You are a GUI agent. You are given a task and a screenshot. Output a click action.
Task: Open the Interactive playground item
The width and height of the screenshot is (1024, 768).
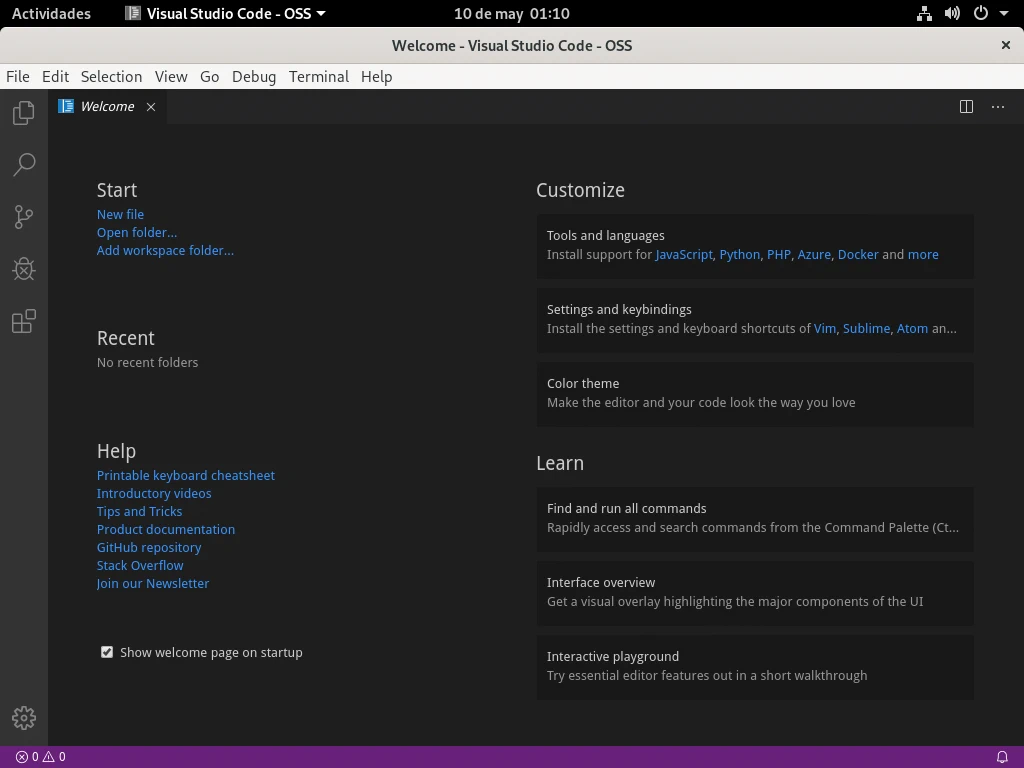click(754, 666)
